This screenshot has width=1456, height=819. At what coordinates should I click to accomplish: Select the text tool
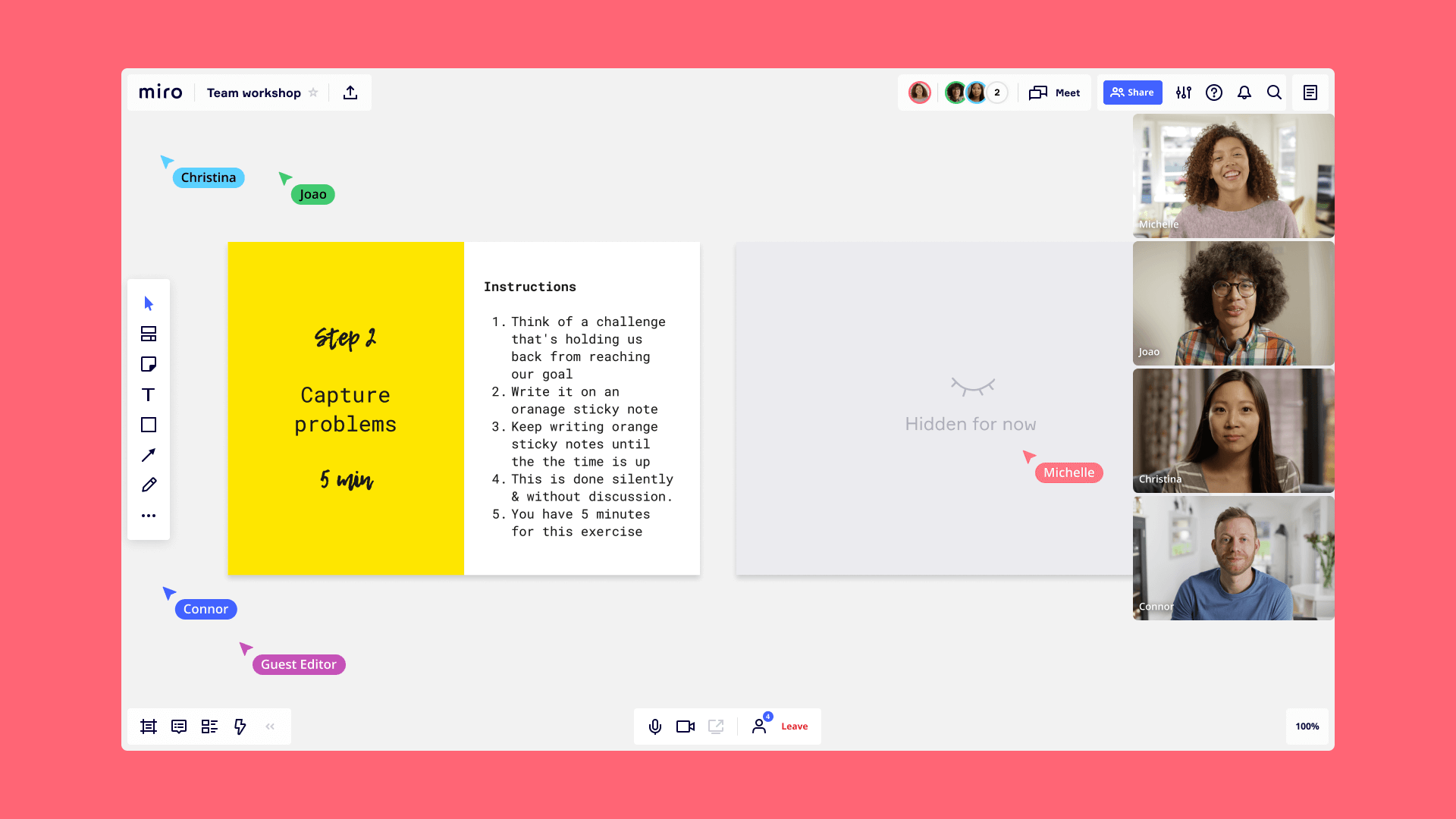pyautogui.click(x=148, y=394)
